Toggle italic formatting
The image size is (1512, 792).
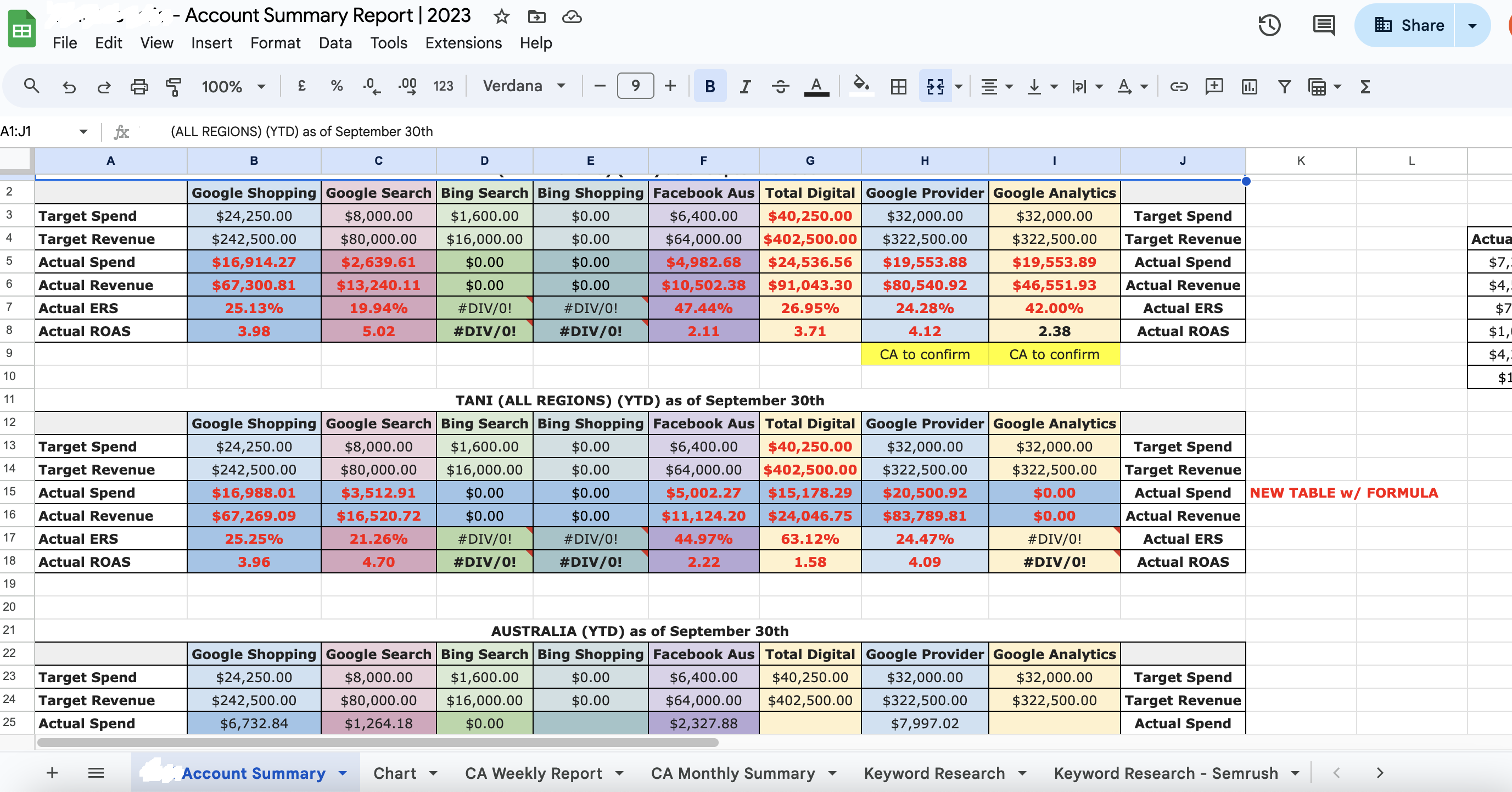(x=745, y=87)
